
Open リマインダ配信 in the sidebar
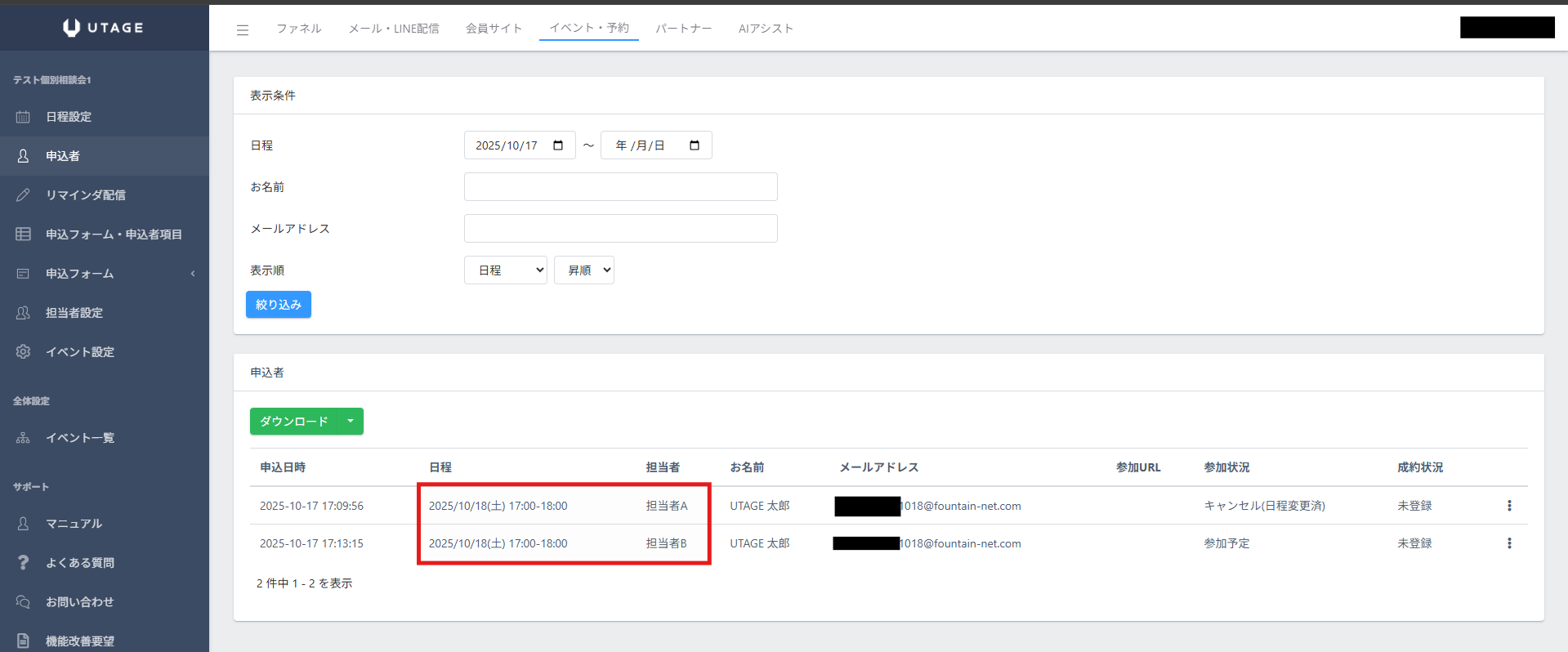(85, 195)
